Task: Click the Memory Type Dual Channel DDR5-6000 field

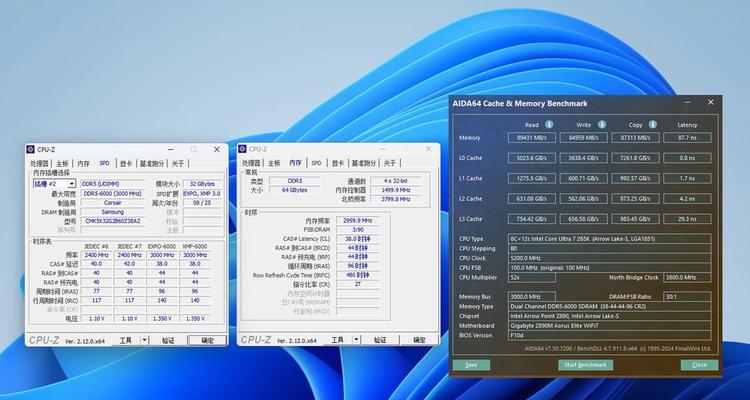Action: click(609, 306)
